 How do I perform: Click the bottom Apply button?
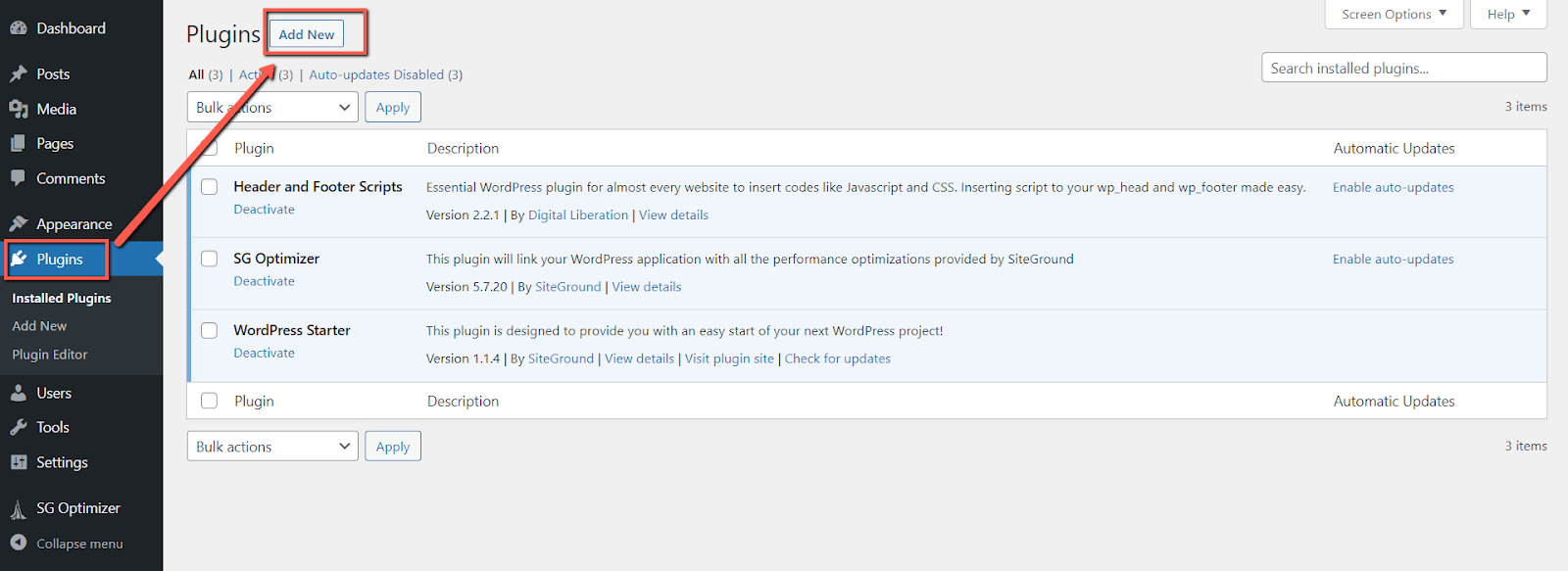[x=393, y=446]
